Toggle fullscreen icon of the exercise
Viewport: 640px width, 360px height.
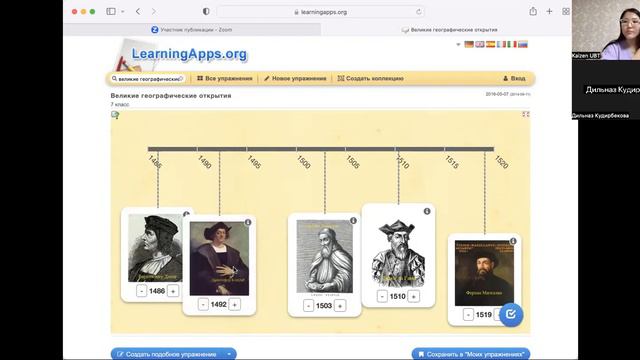click(526, 115)
